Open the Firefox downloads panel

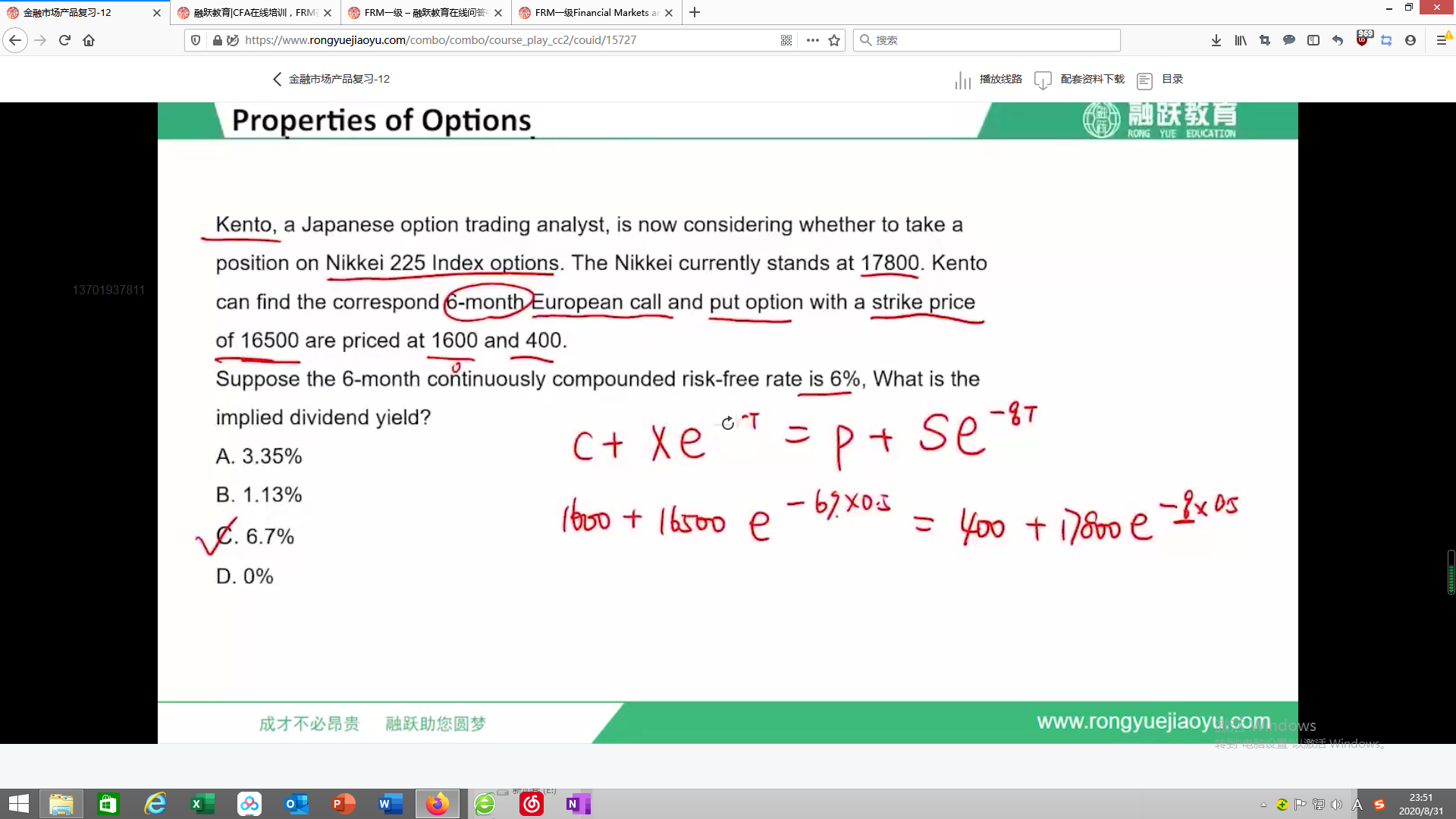pos(1216,40)
